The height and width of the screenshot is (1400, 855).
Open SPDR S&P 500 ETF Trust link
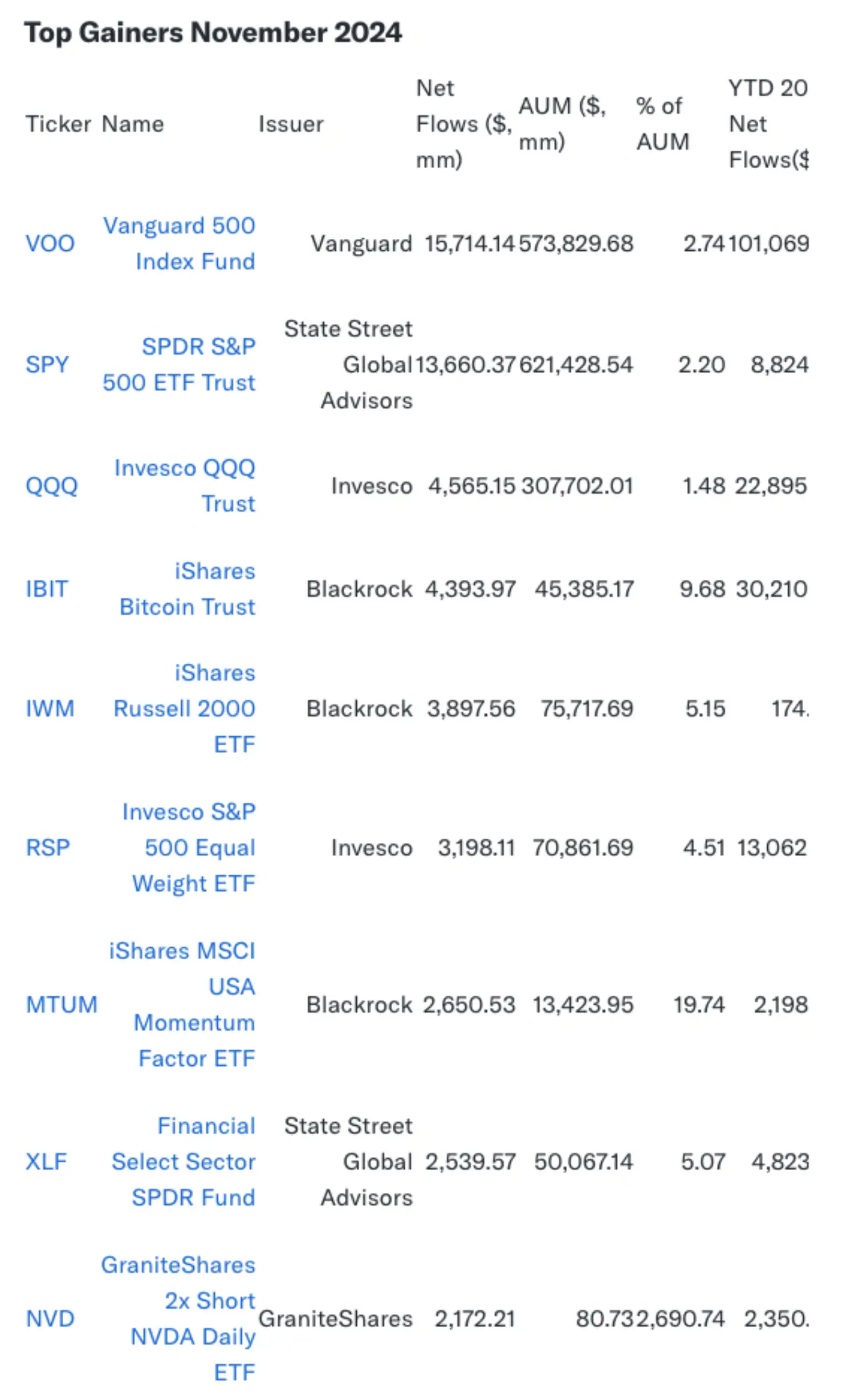(x=179, y=364)
